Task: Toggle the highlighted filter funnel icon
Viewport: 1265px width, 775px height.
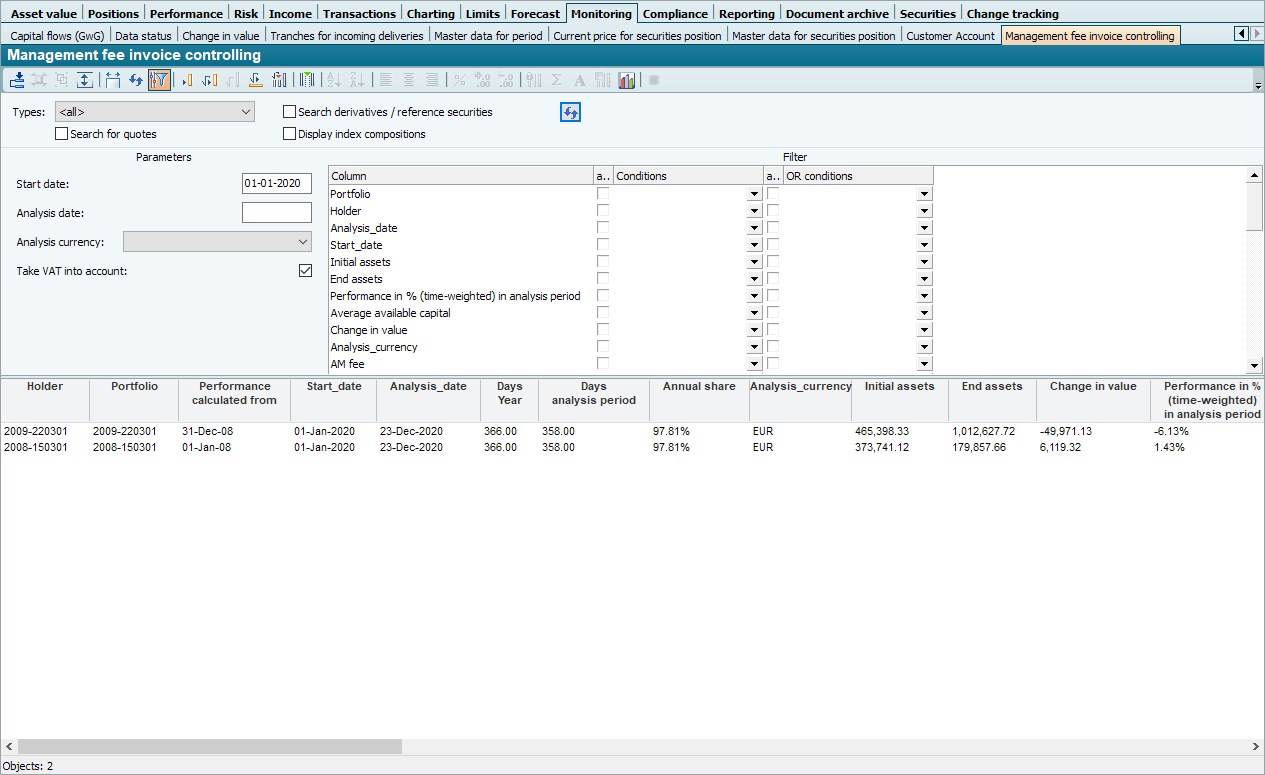Action: point(159,80)
